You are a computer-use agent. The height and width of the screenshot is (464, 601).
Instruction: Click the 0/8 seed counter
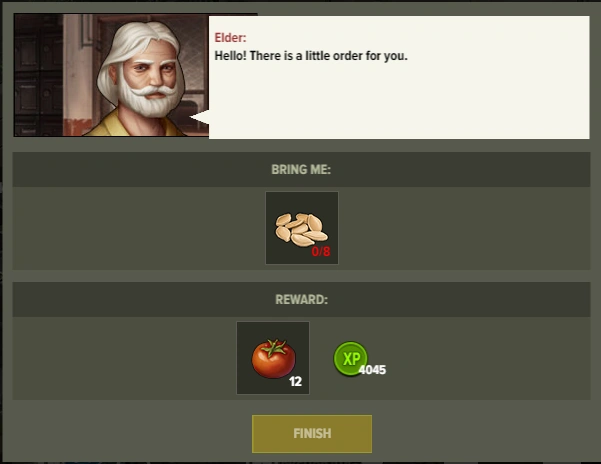point(321,252)
